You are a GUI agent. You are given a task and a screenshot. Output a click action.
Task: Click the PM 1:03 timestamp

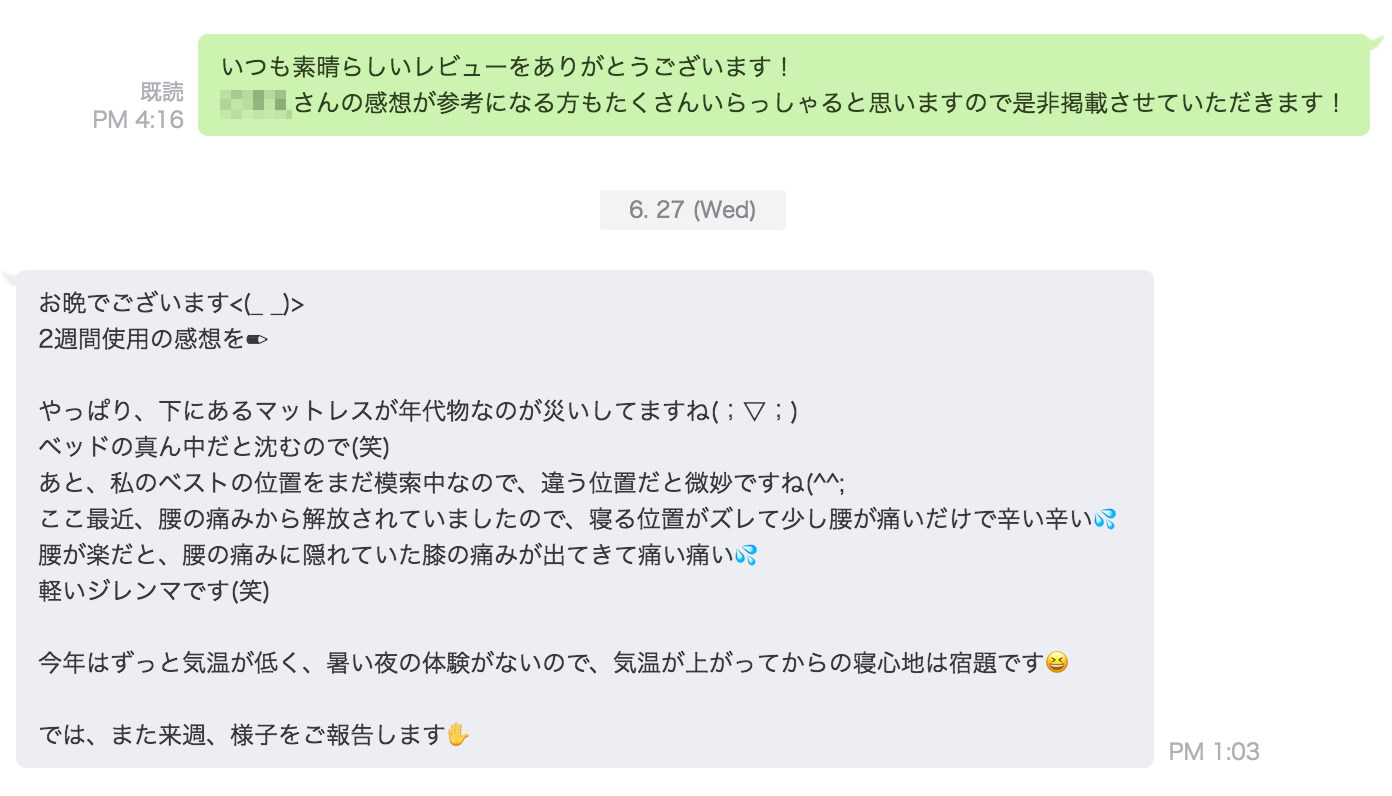(x=1214, y=752)
